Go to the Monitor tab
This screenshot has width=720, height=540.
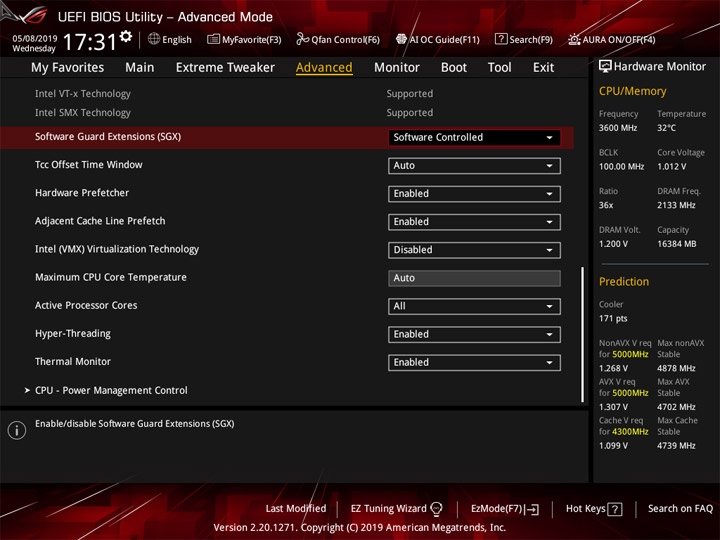[x=397, y=68]
